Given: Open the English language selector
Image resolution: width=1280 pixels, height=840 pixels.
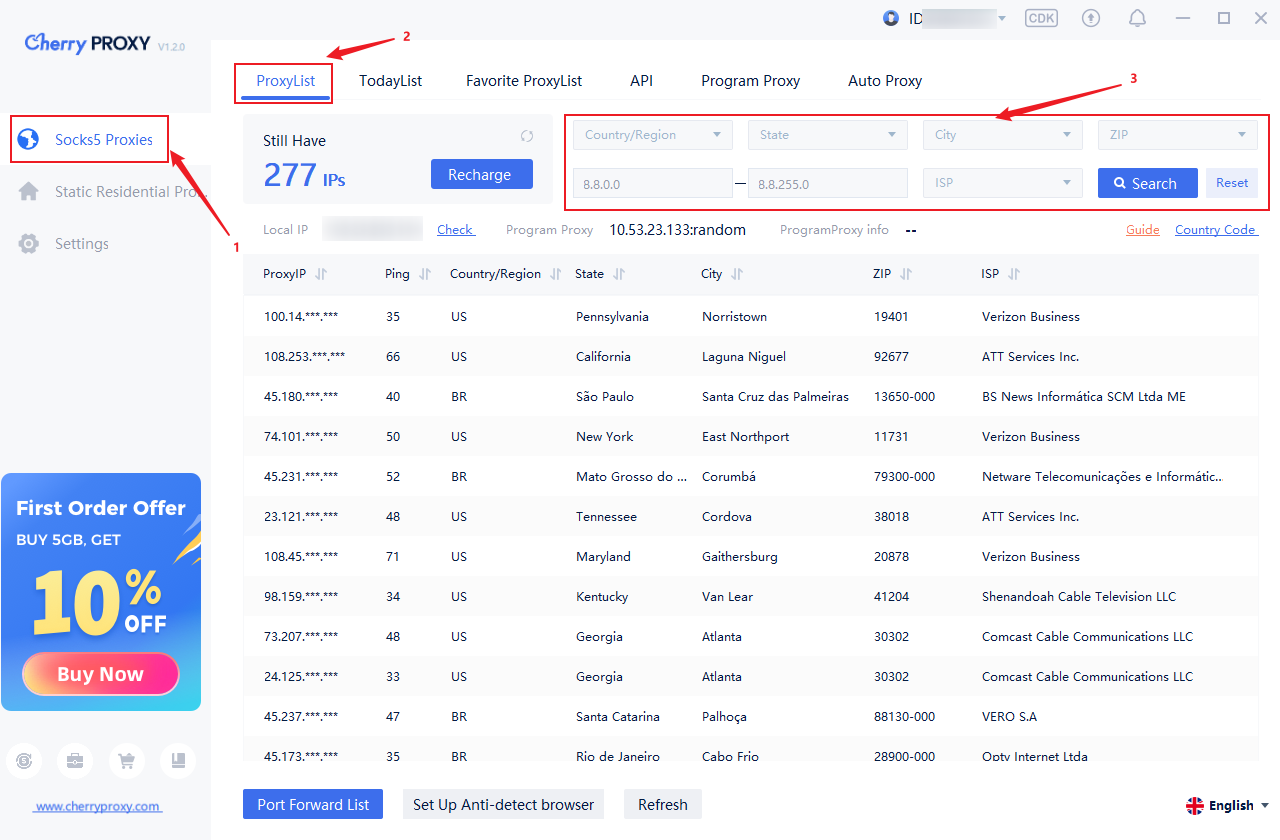Looking at the screenshot, I should point(1227,805).
